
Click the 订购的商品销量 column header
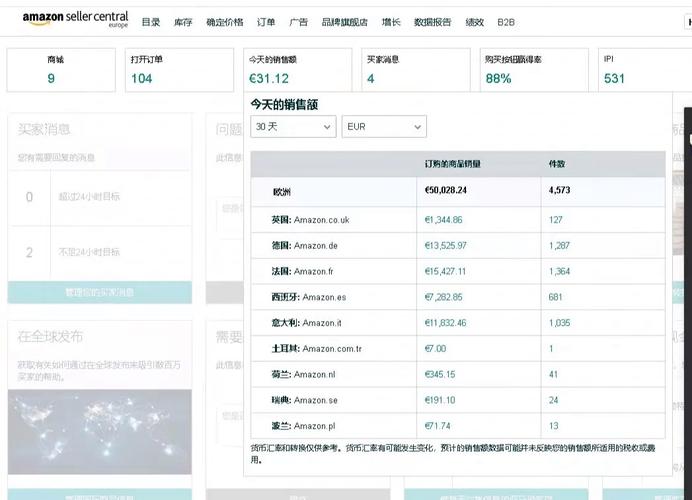point(452,164)
